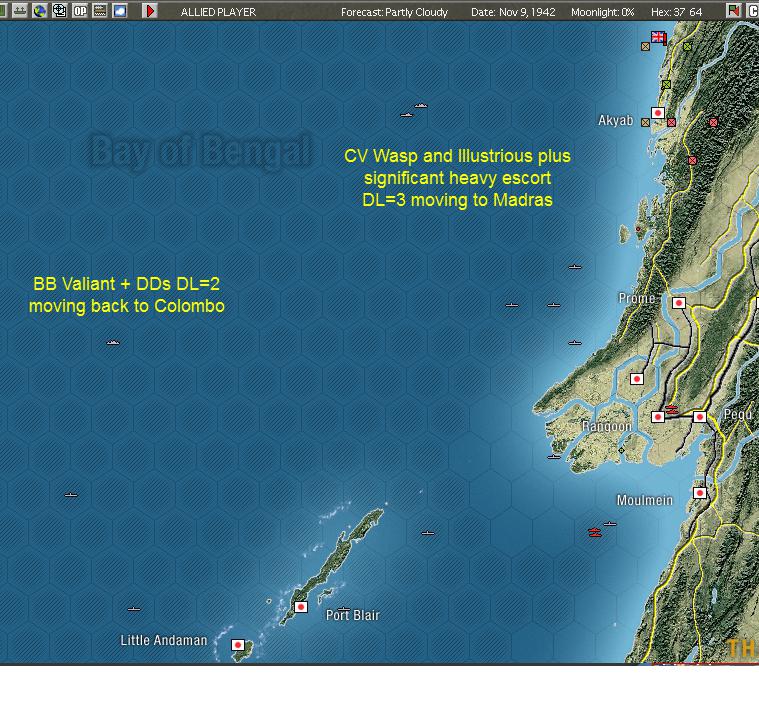Select ship off the delta southwest of Rangoon
This screenshot has height=716, width=759.
point(553,457)
